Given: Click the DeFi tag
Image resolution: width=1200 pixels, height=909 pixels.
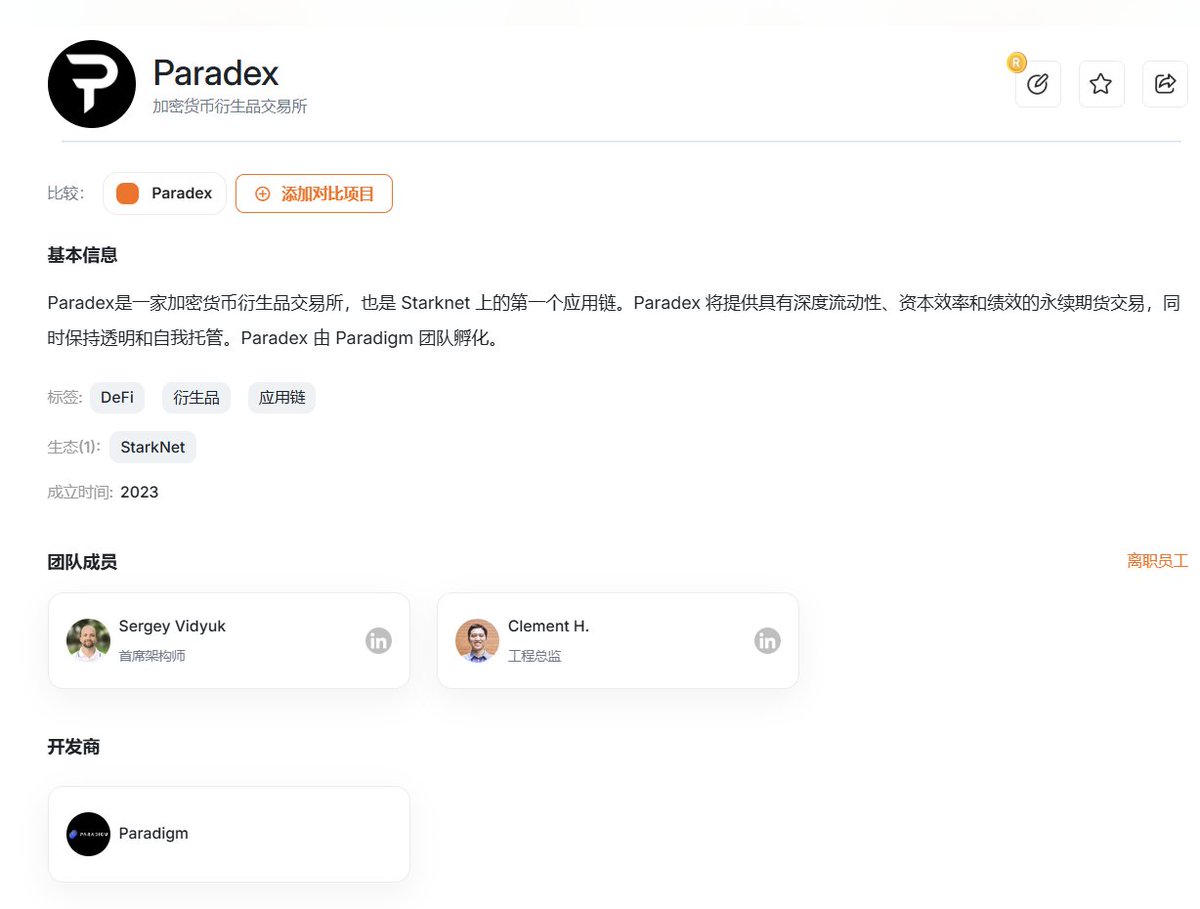Looking at the screenshot, I should (x=117, y=397).
